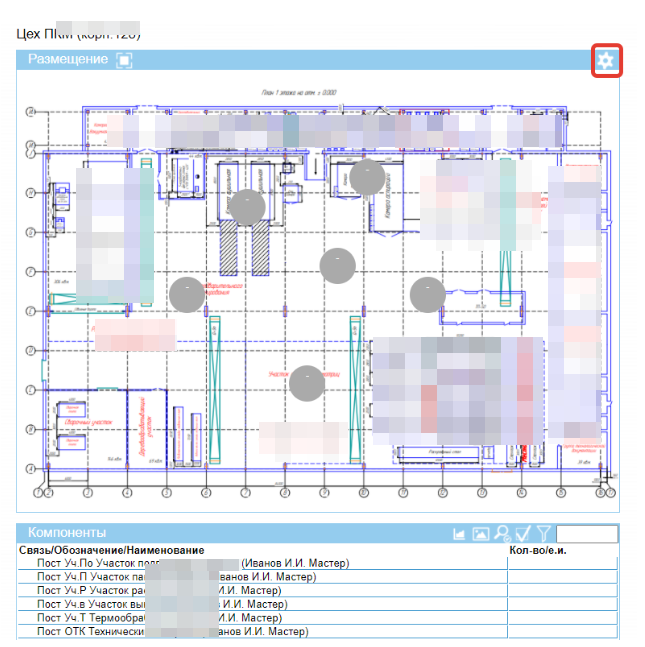Click the checkmark icon in Компоненты toolbar

point(523,534)
